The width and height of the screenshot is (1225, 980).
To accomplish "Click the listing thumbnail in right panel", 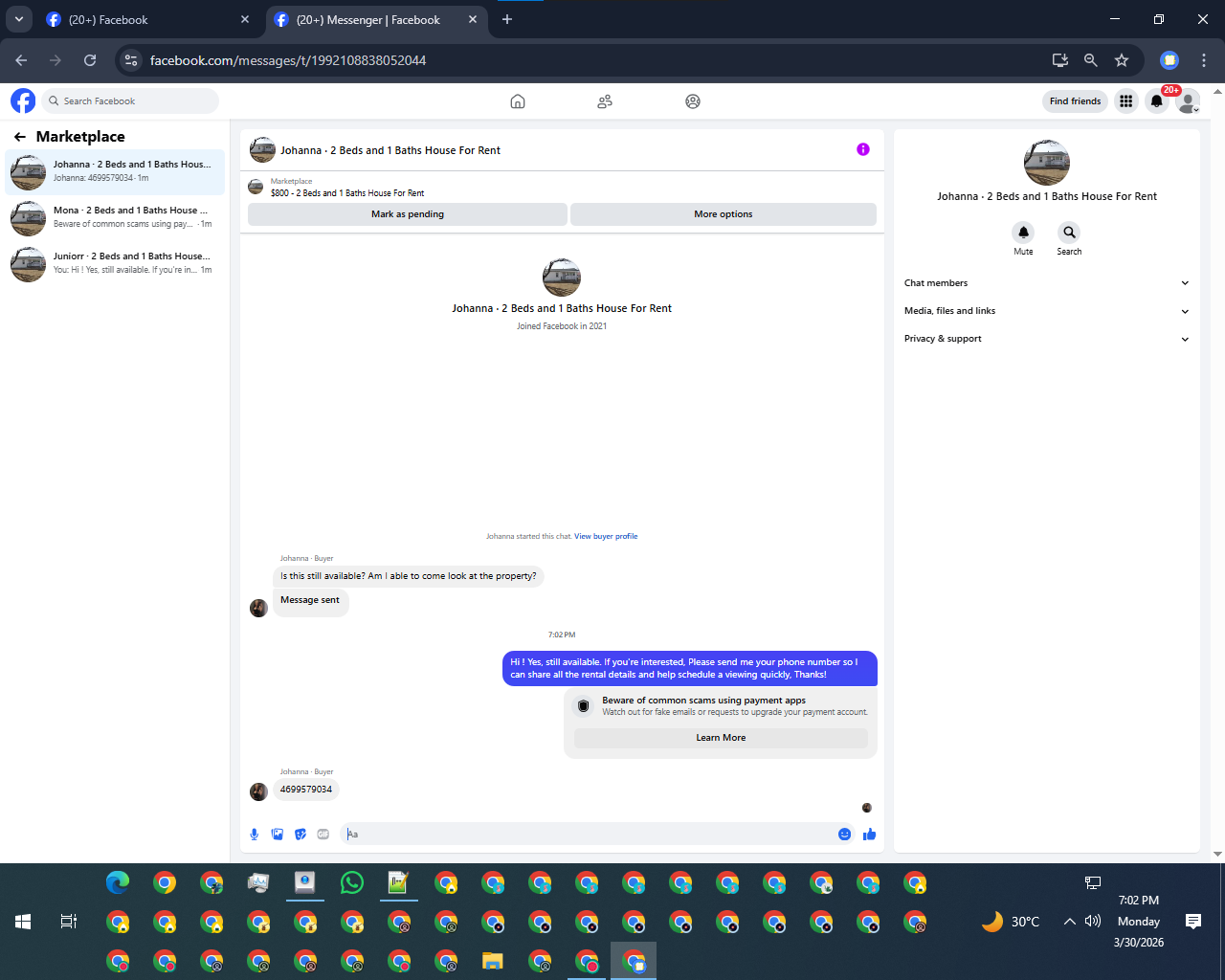I will 1047,163.
